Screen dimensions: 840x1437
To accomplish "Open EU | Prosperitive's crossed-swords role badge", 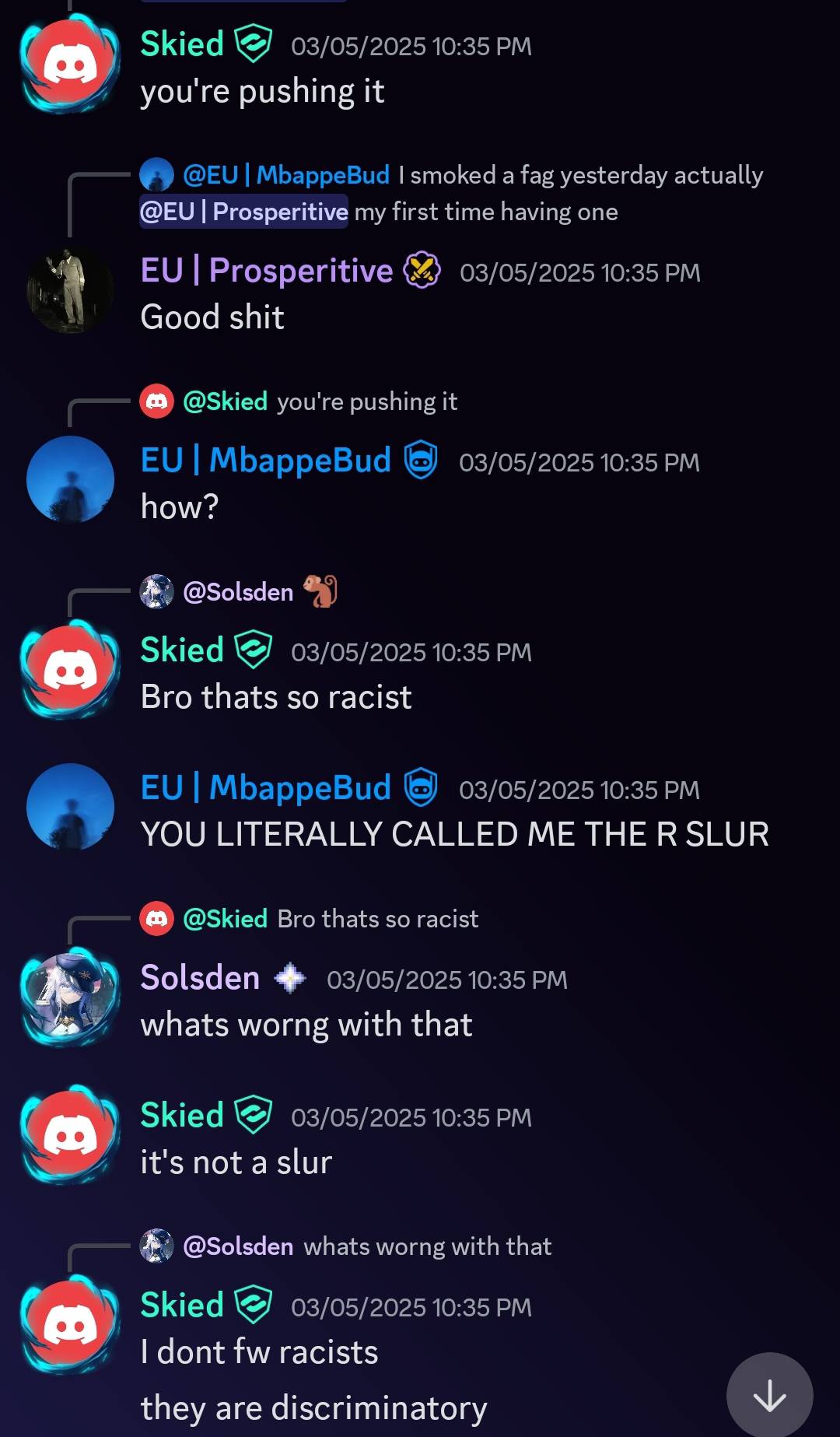I will 422,271.
